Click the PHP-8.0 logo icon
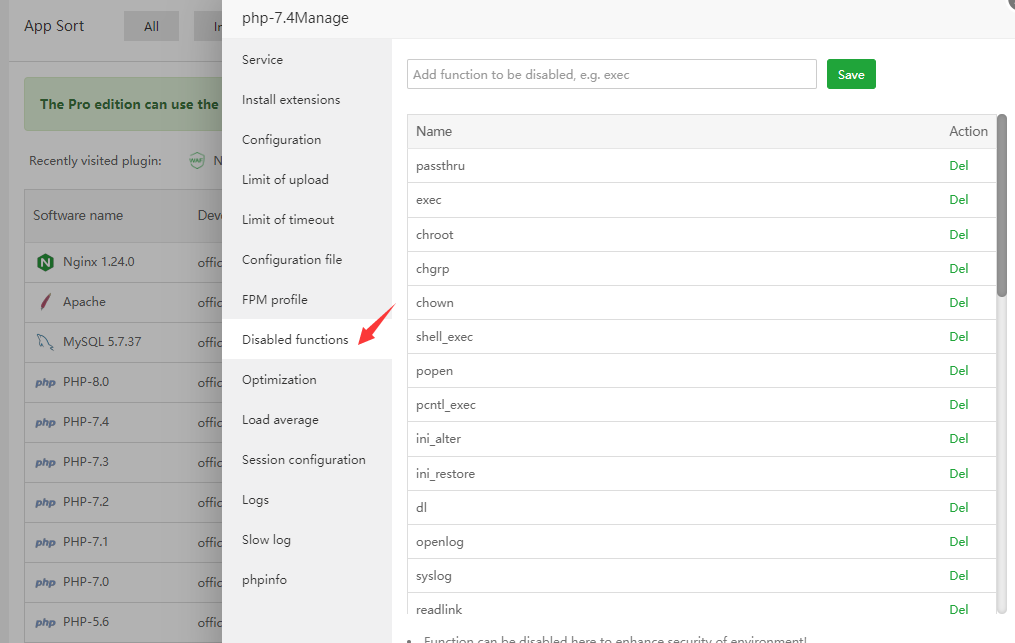This screenshot has height=643, width=1015. point(45,382)
